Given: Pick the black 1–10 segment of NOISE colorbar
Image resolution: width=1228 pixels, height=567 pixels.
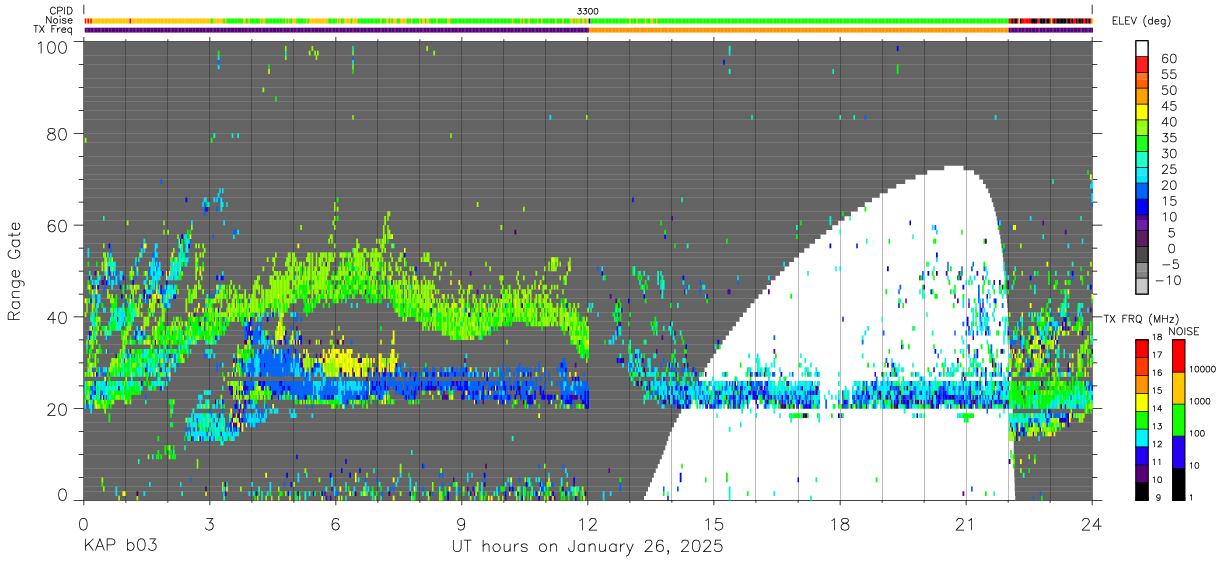Looking at the screenshot, I should [1177, 482].
